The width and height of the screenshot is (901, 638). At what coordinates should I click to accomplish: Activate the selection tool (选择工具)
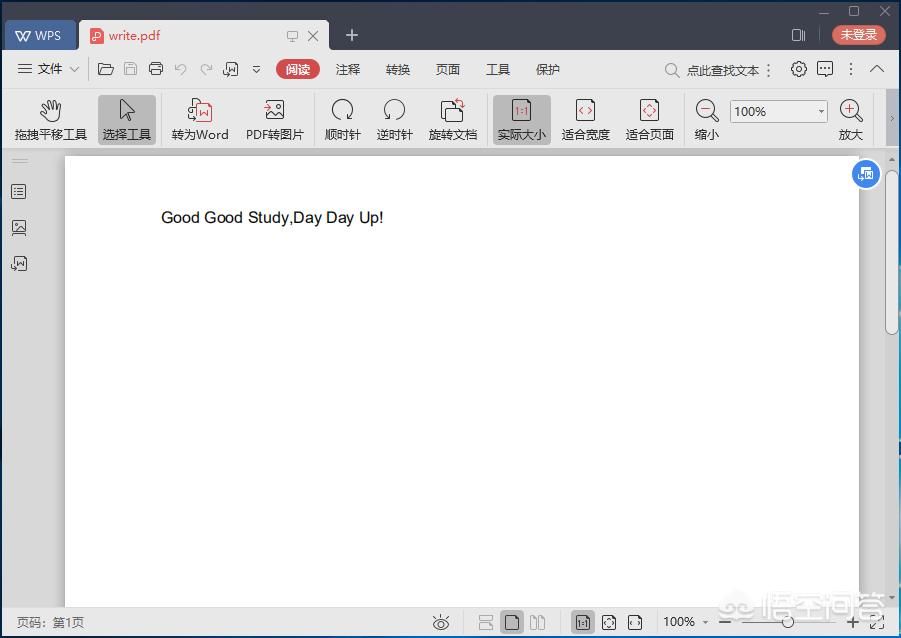tap(126, 120)
